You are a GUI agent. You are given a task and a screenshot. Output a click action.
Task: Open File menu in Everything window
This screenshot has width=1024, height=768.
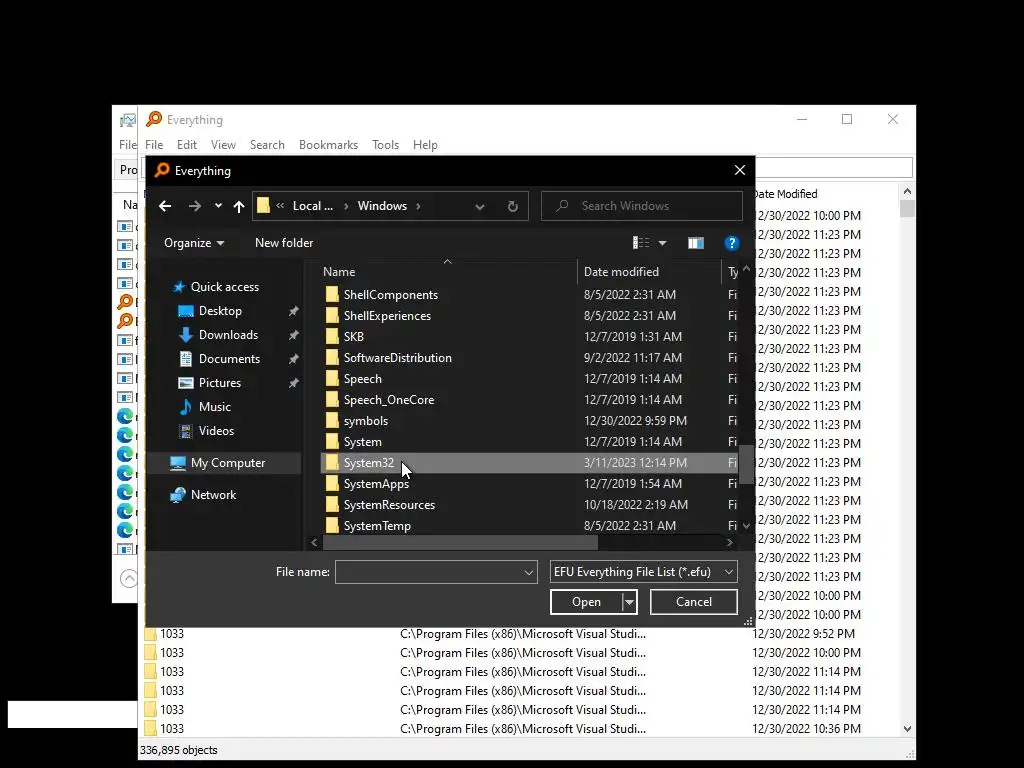point(154,145)
